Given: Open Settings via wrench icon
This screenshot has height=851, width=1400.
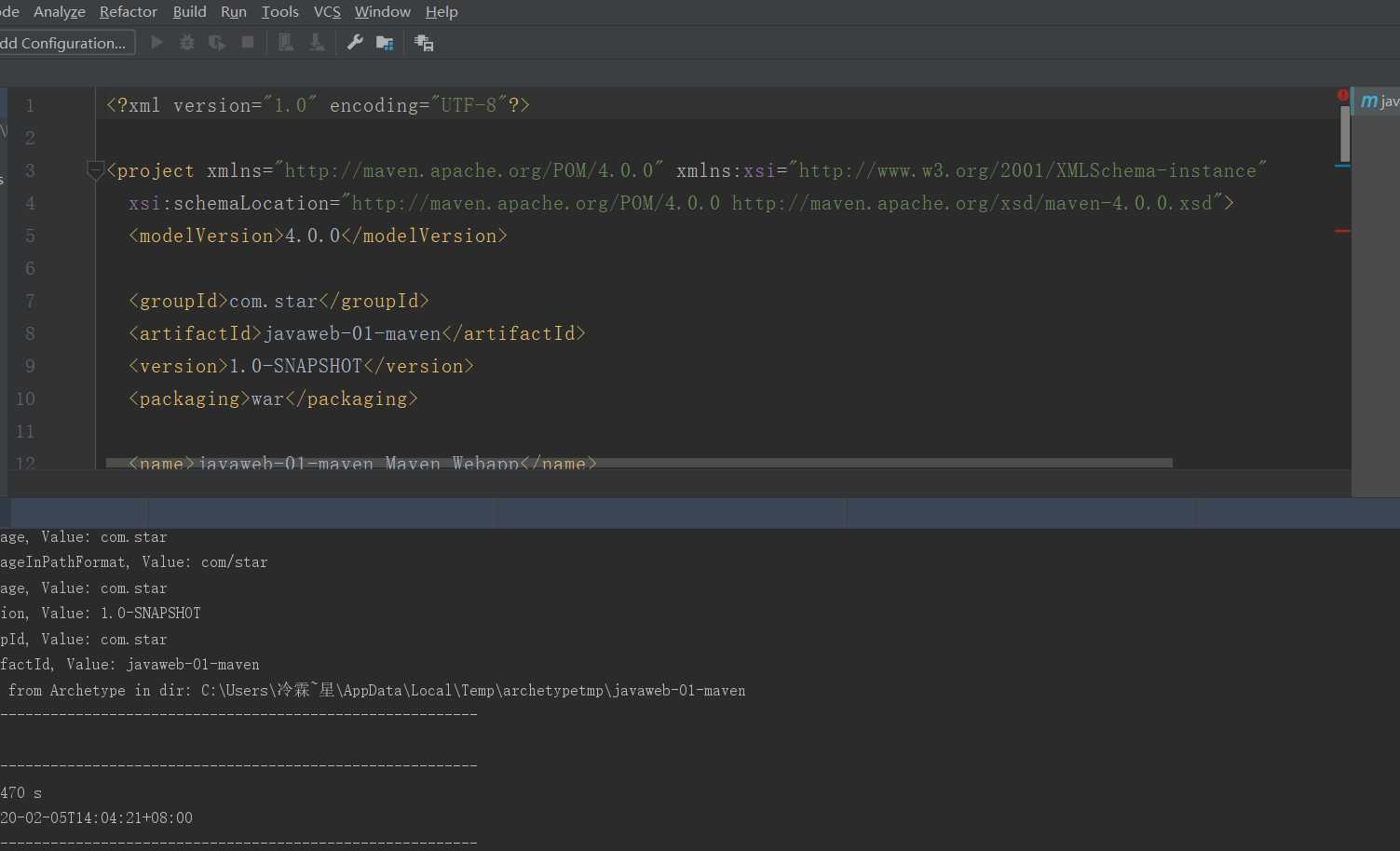Looking at the screenshot, I should pos(355,43).
